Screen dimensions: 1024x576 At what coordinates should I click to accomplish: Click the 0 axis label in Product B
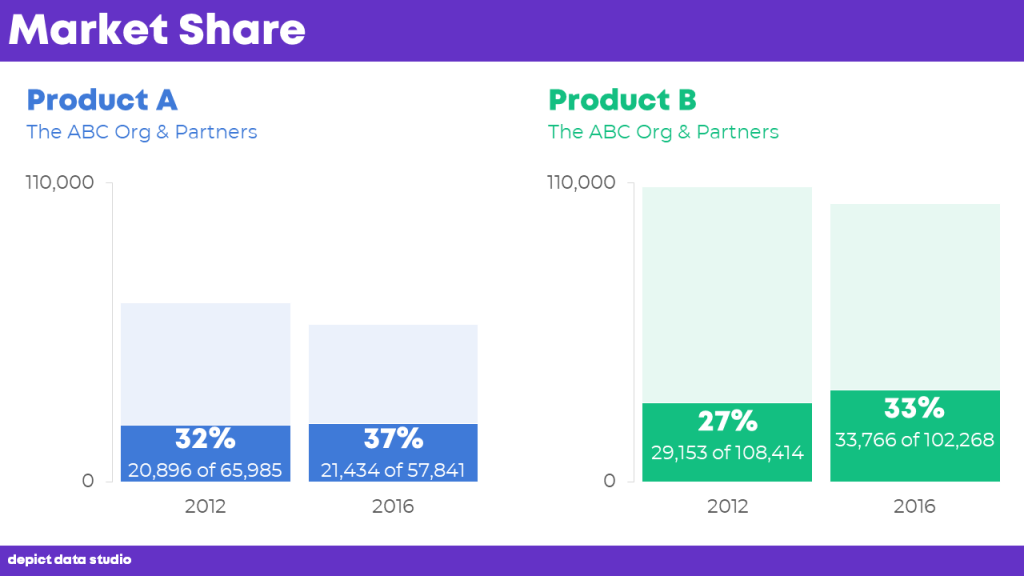609,481
